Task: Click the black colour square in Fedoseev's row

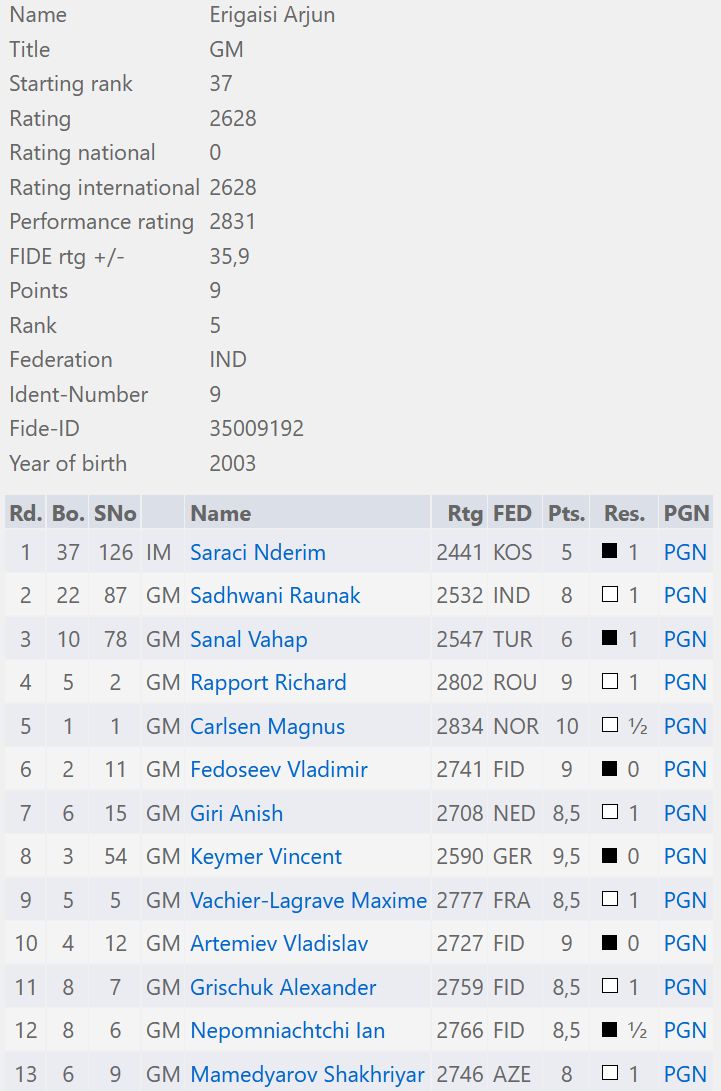Action: 609,770
